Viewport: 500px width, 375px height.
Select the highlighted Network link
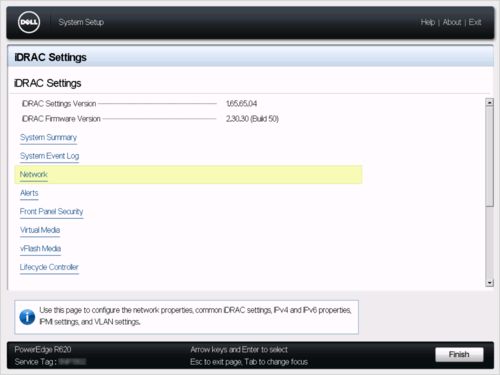34,174
